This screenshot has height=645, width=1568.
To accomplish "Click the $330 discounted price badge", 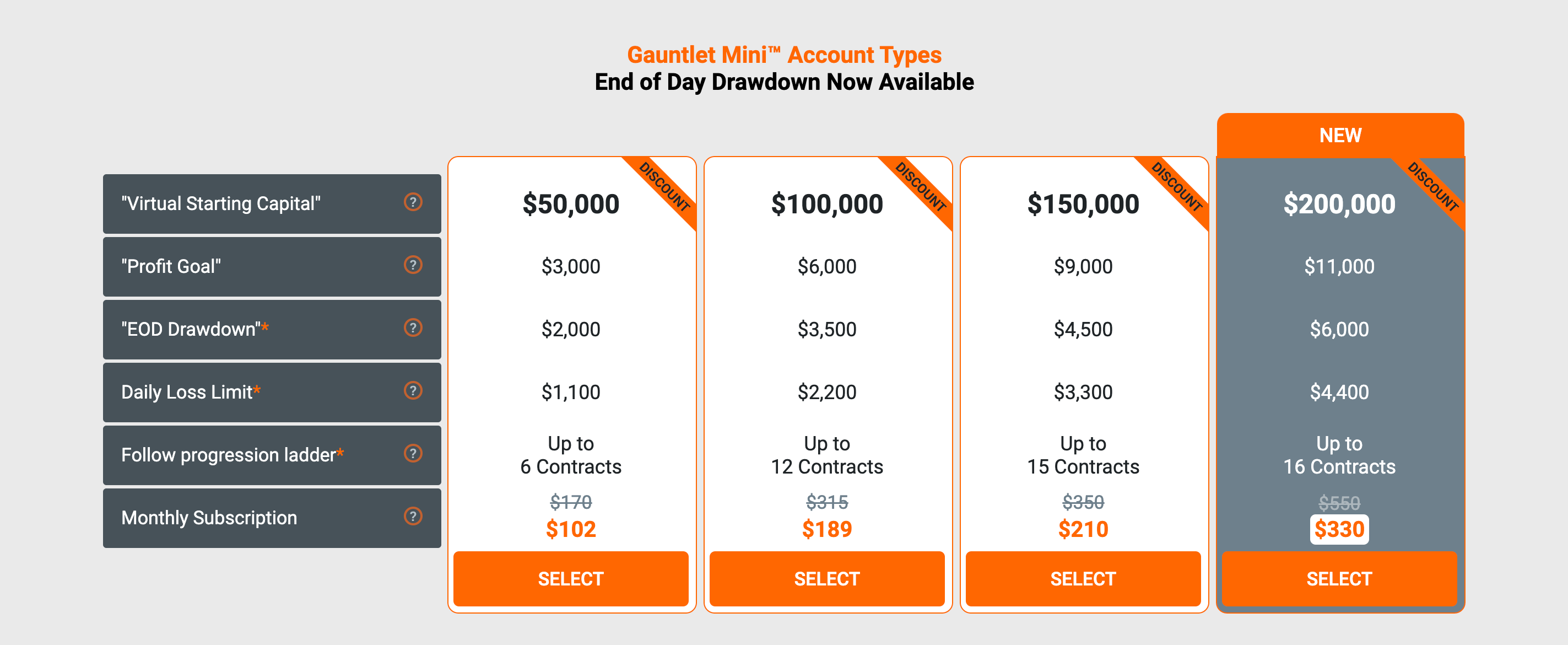I will point(1338,529).
